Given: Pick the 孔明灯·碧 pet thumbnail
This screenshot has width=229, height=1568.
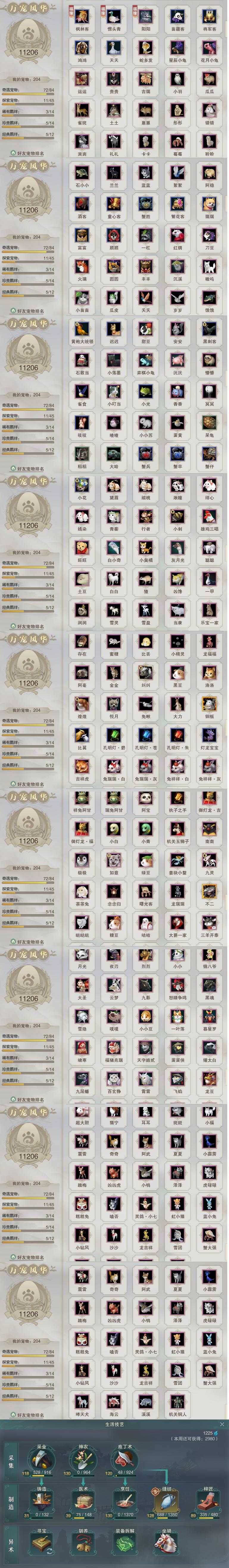Looking at the screenshot, I should click(113, 735).
